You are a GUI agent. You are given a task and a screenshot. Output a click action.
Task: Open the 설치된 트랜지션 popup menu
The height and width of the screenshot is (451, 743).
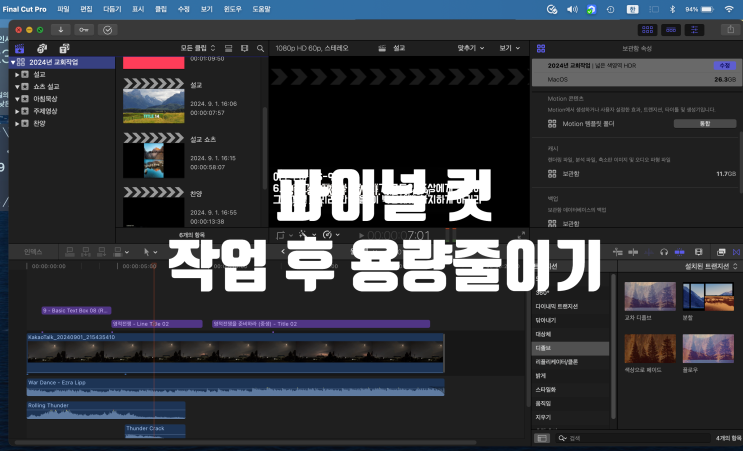[711, 267]
